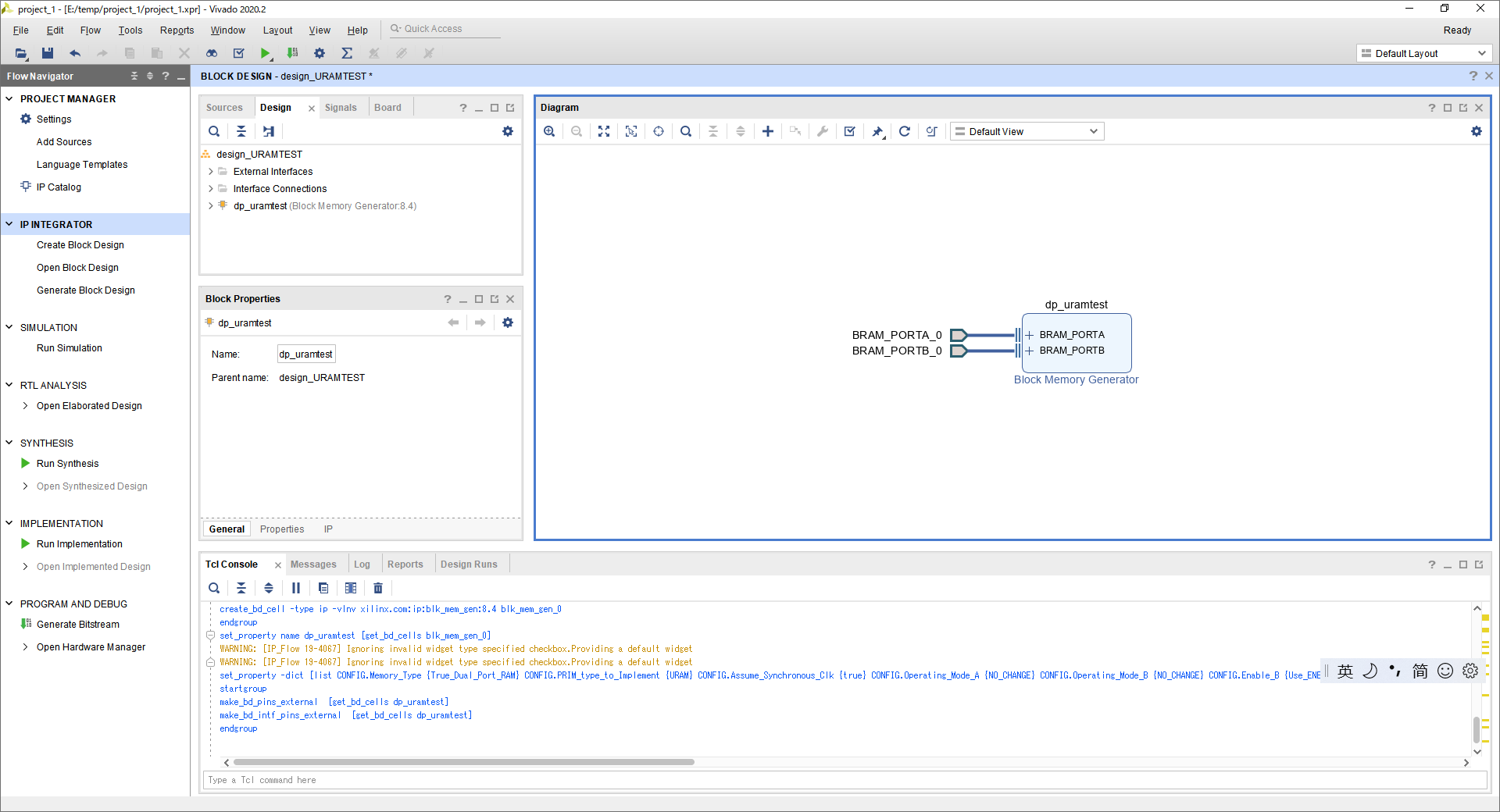Click Add IP plus icon in Diagram
This screenshot has height=812, width=1500.
point(768,131)
